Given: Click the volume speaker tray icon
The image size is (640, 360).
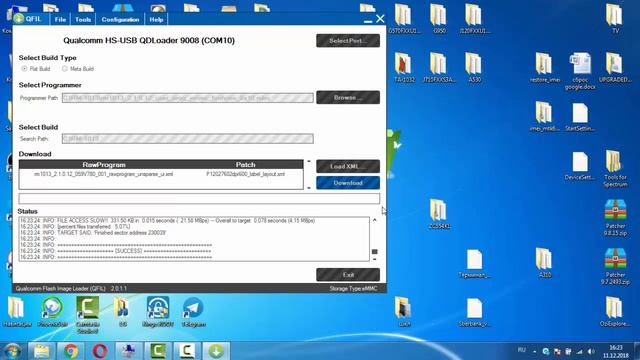Looking at the screenshot, I should point(591,351).
